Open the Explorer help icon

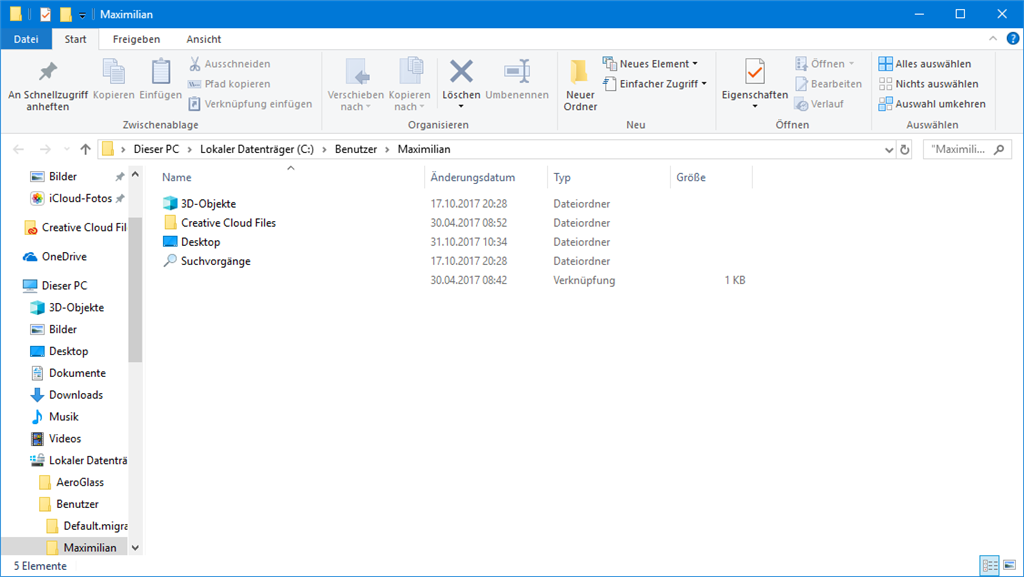pyautogui.click(x=1013, y=39)
